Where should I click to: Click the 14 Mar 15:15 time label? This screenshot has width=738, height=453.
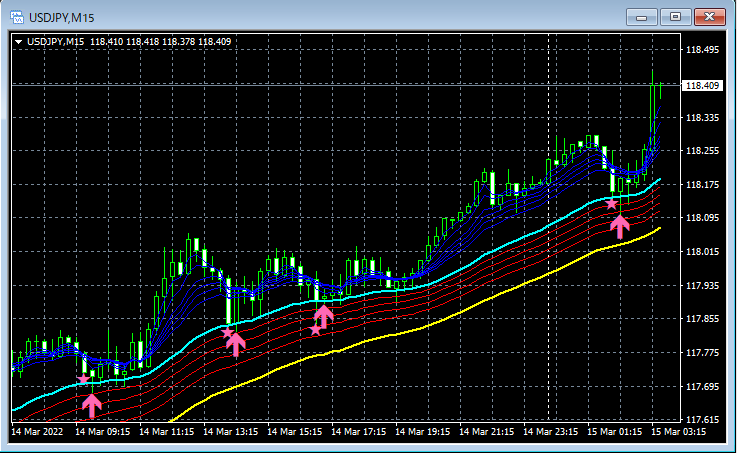(294, 432)
